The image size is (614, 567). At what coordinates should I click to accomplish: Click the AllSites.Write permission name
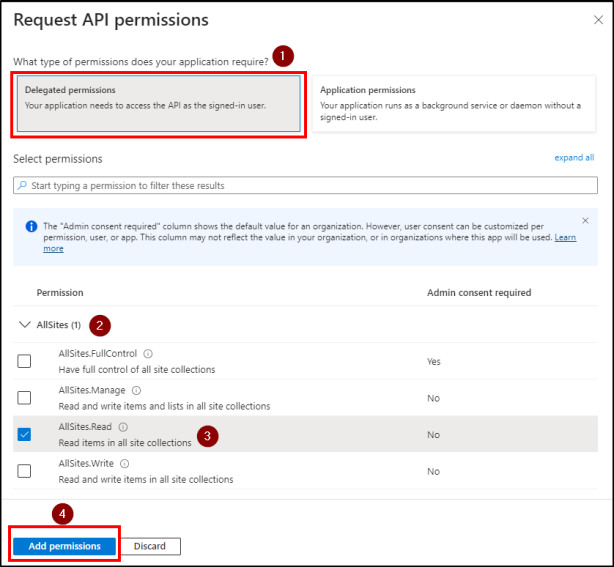coord(86,464)
